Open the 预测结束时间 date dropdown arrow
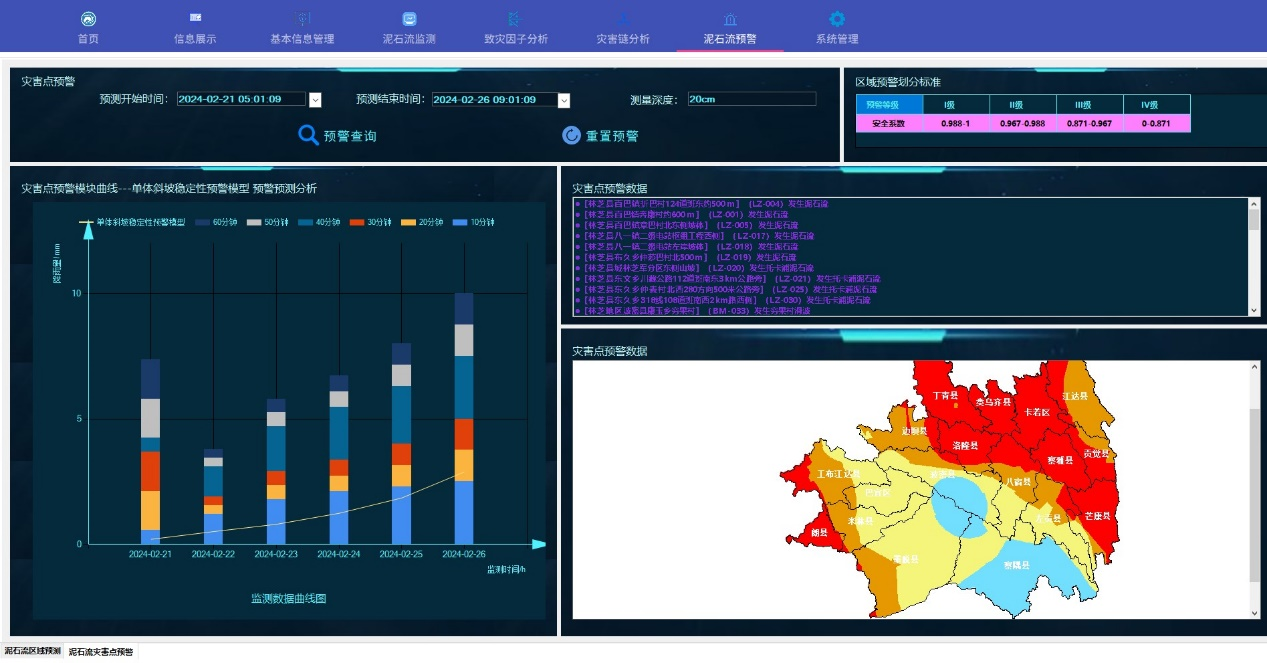Viewport: 1267px width, 663px height. click(x=564, y=99)
